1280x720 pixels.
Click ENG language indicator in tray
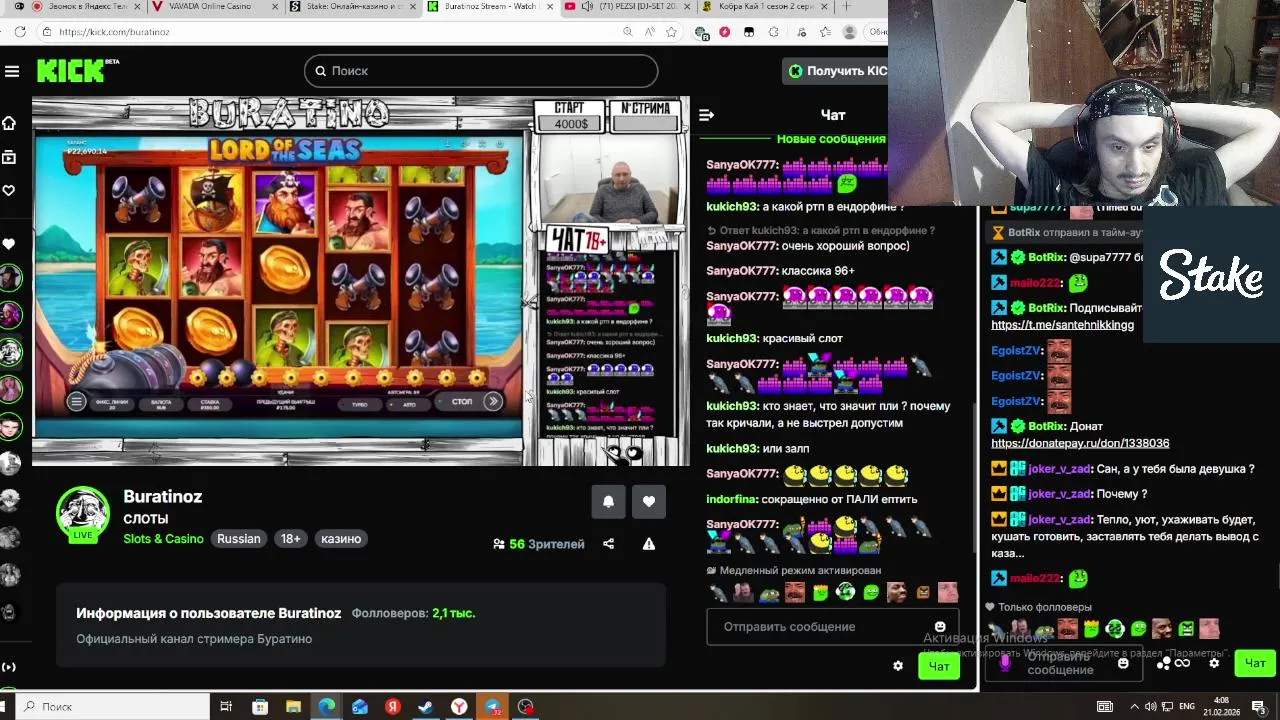[1187, 707]
